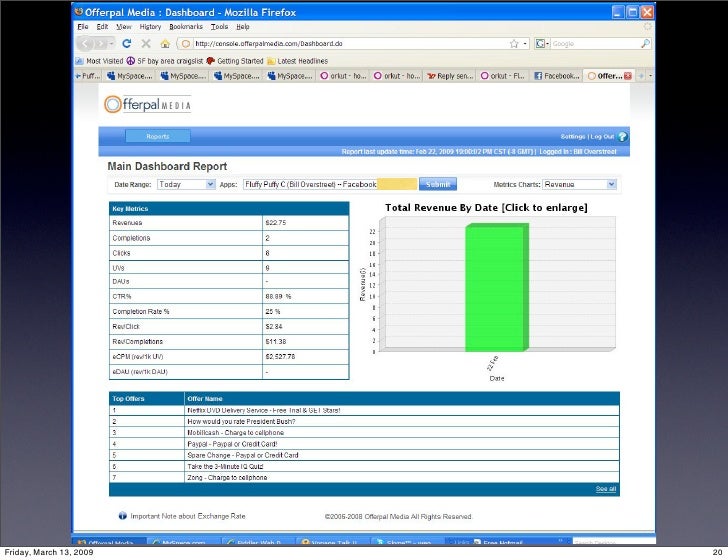Click the browser Back arrow button
Viewport: 728px width, 560px height.
86,44
